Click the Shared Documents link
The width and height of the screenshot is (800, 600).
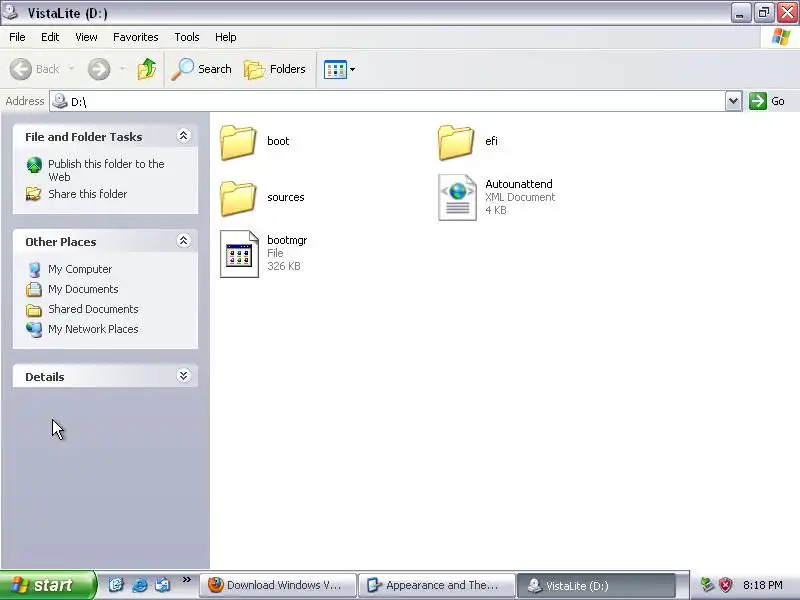coord(93,309)
